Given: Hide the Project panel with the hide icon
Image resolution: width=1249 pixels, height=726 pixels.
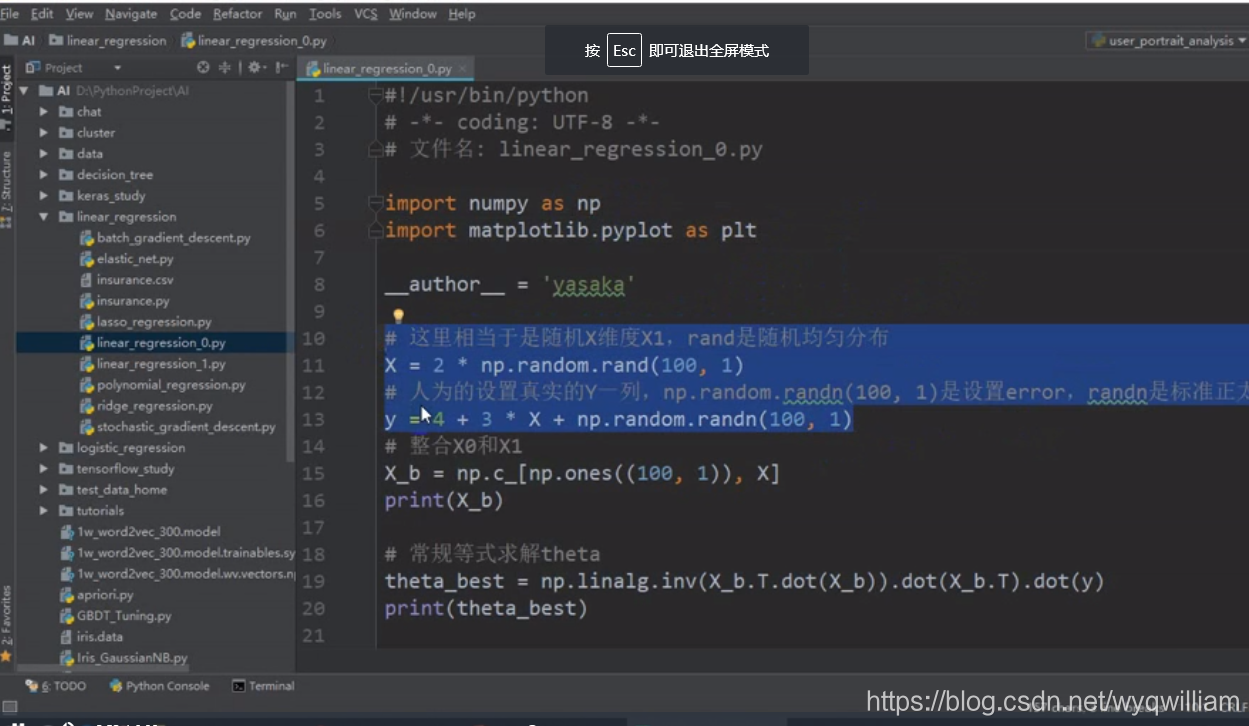Looking at the screenshot, I should point(279,67).
